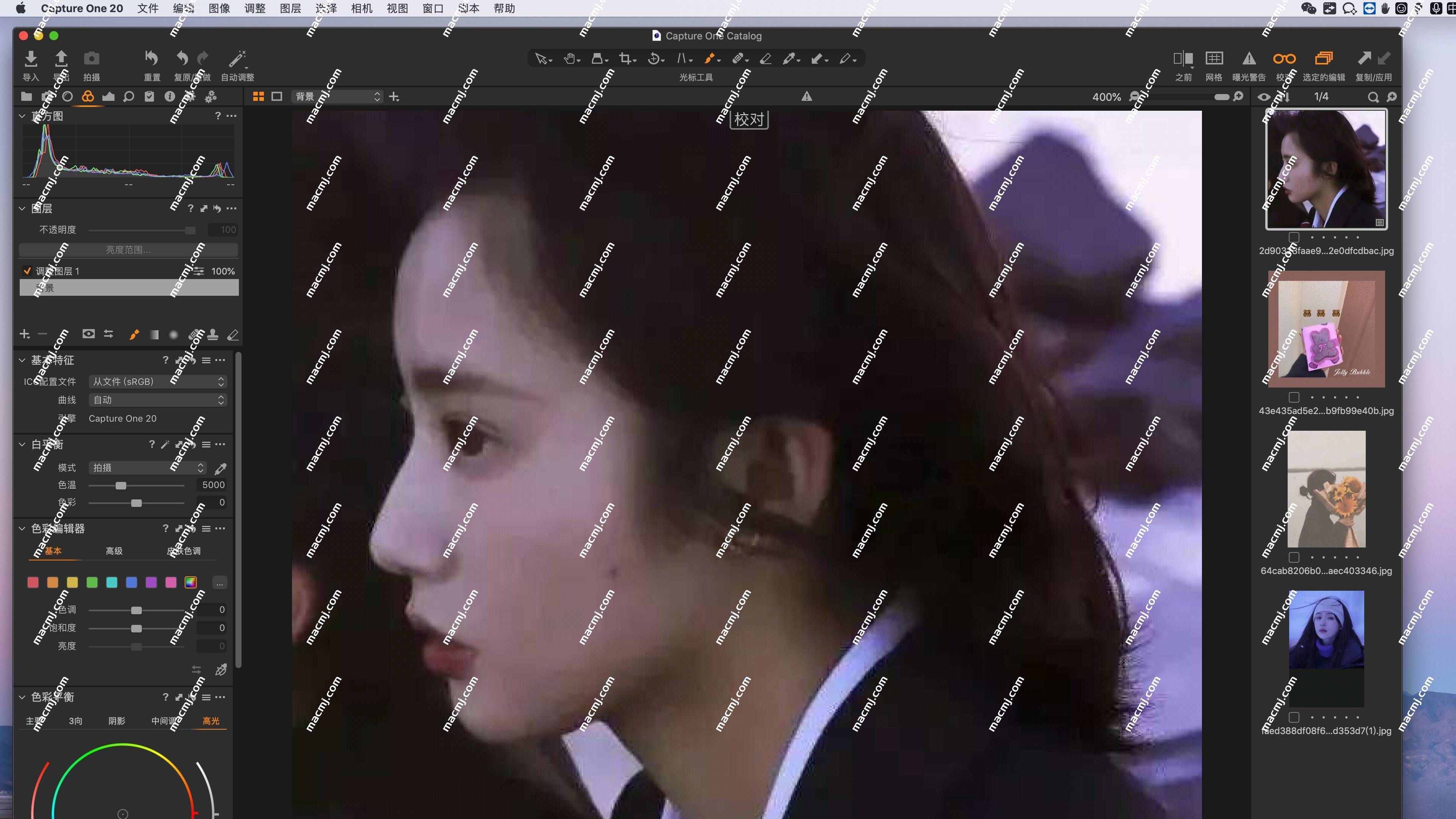Click zoom-in magnifier beside the viewer slider
1456x819 pixels.
(1238, 97)
